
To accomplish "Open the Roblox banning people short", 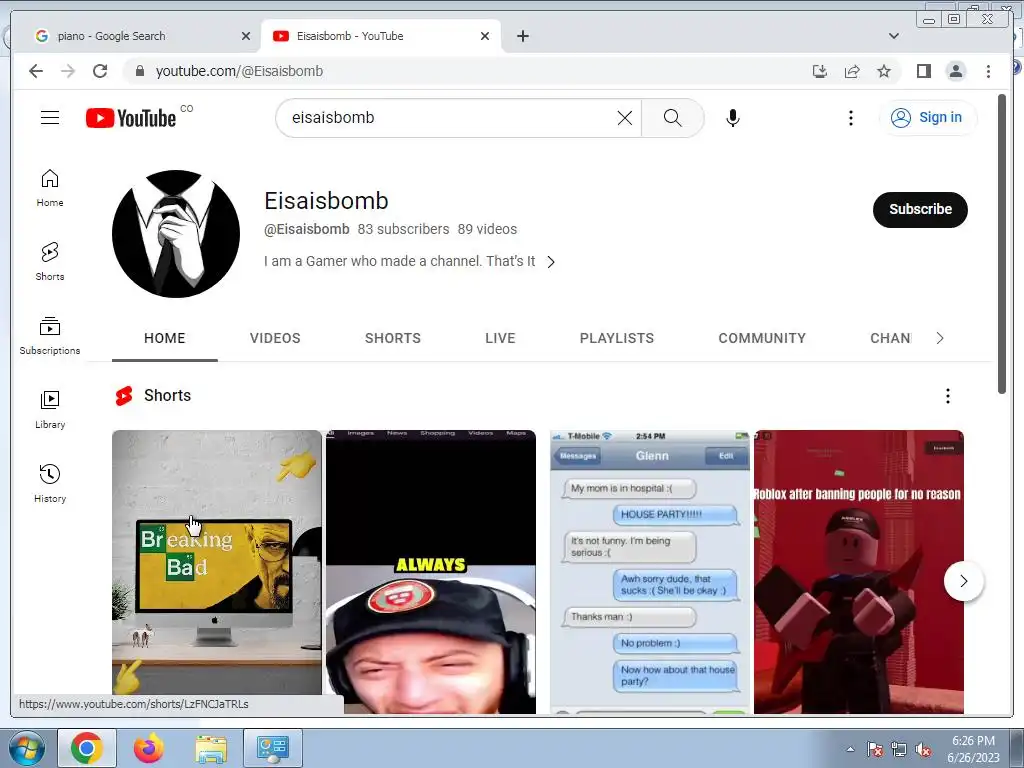I will 859,571.
